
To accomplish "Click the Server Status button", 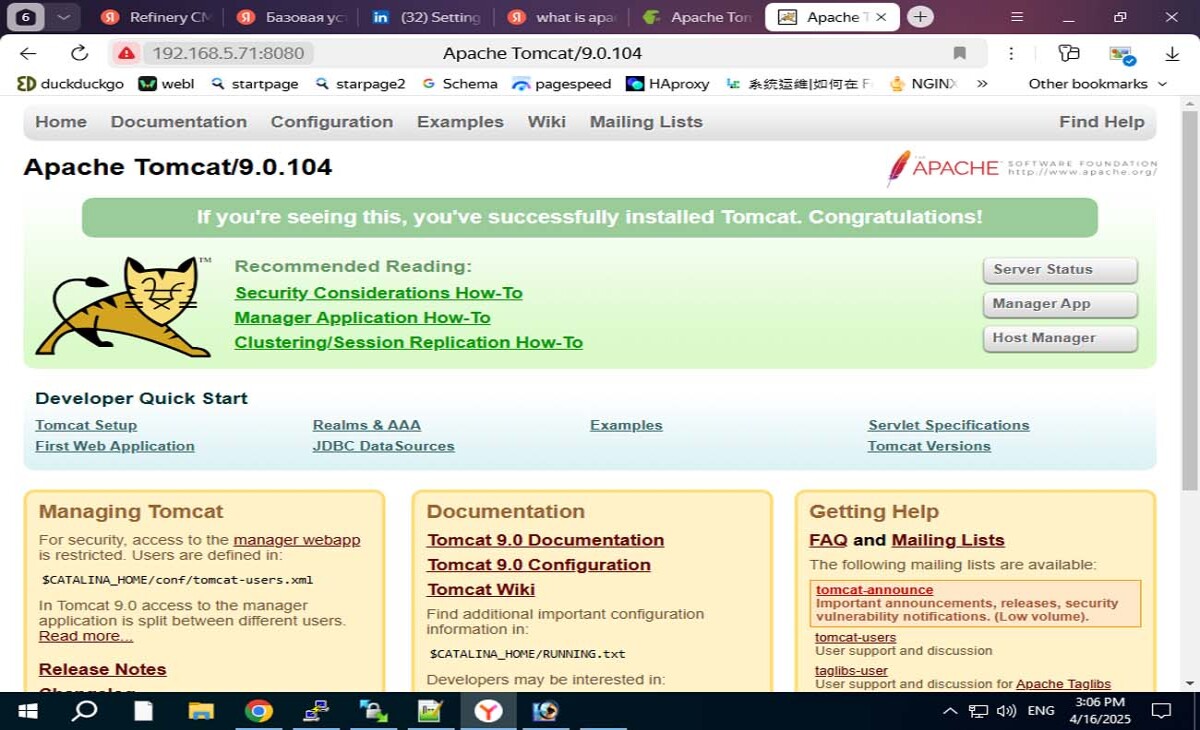I will [x=1060, y=270].
